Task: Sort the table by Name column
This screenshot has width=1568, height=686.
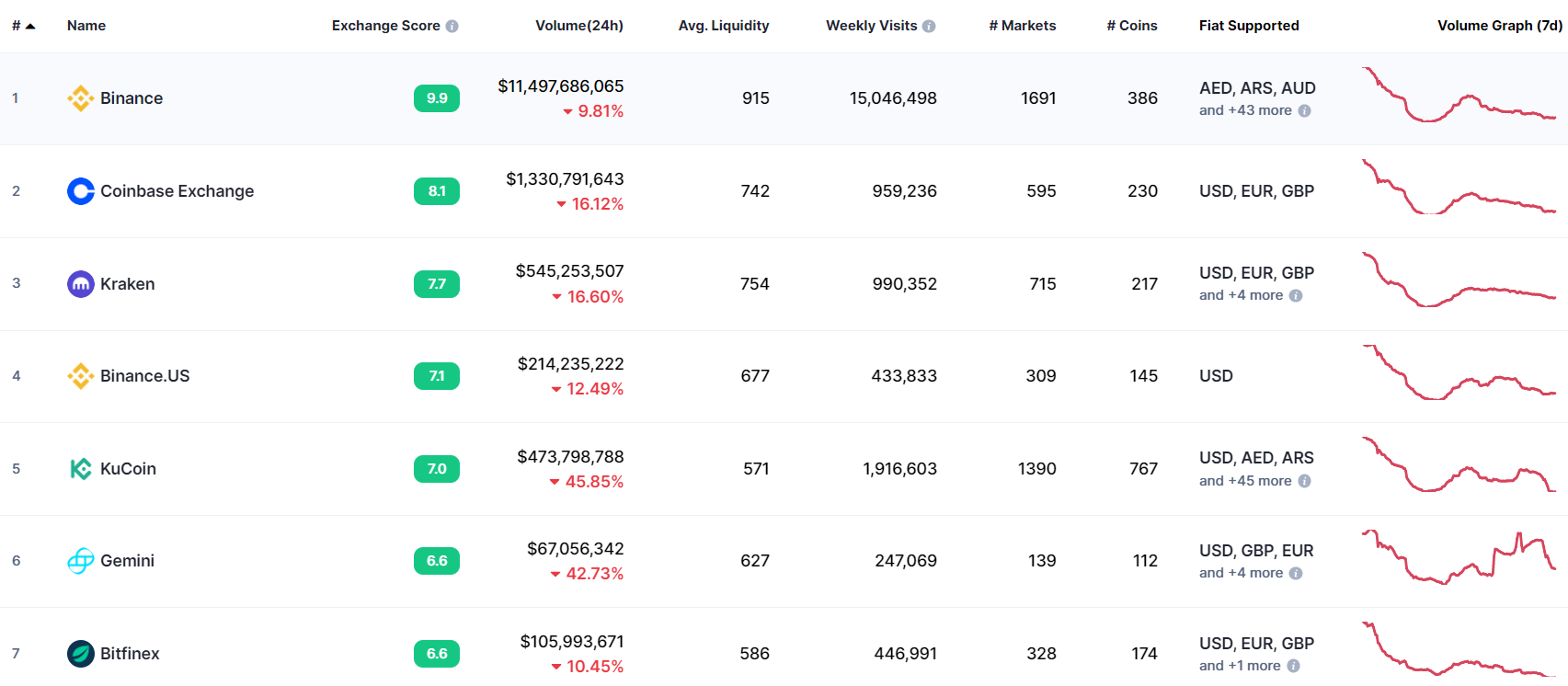Action: (86, 26)
